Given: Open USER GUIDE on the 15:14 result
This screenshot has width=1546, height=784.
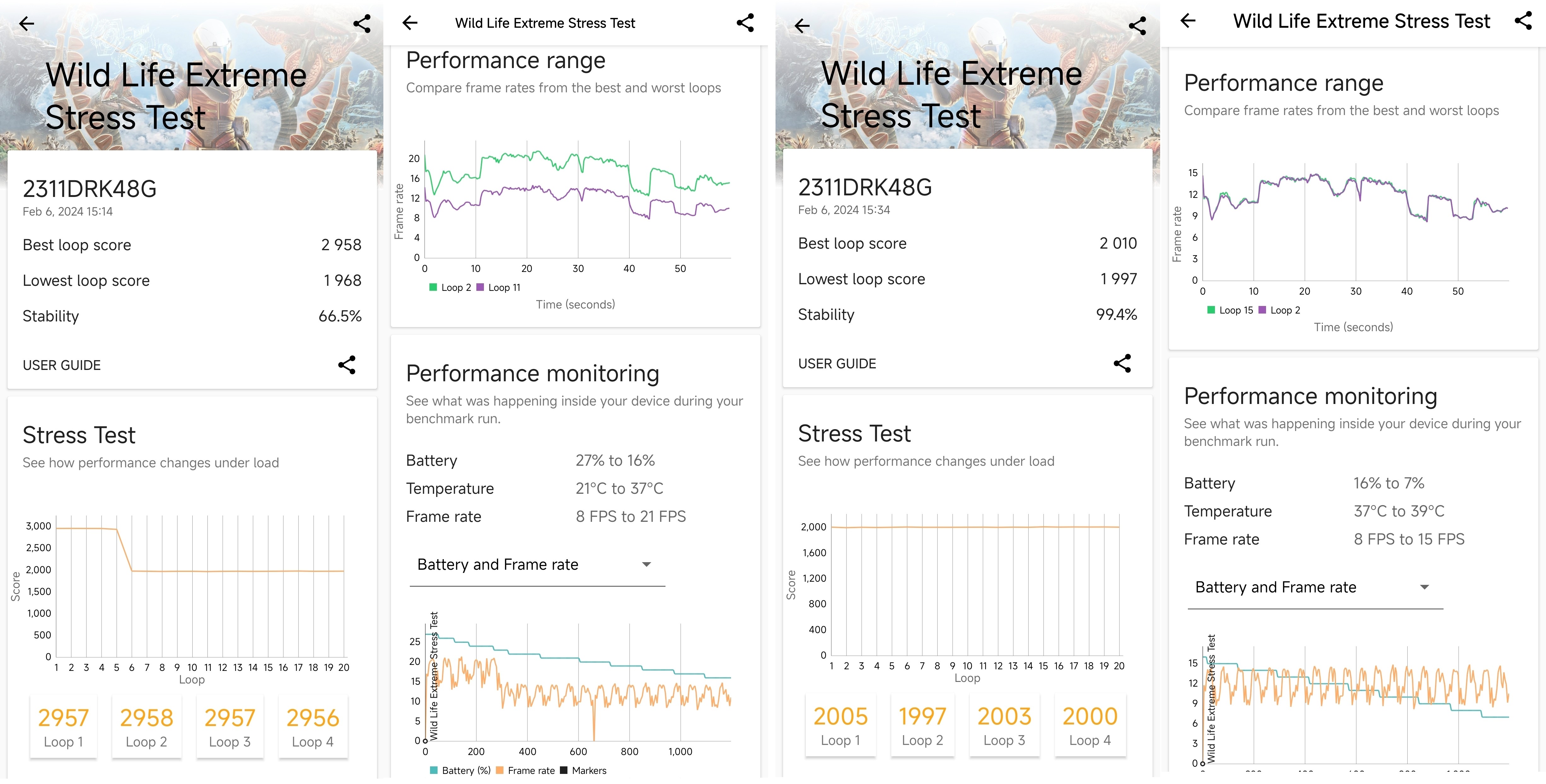Looking at the screenshot, I should [x=62, y=365].
